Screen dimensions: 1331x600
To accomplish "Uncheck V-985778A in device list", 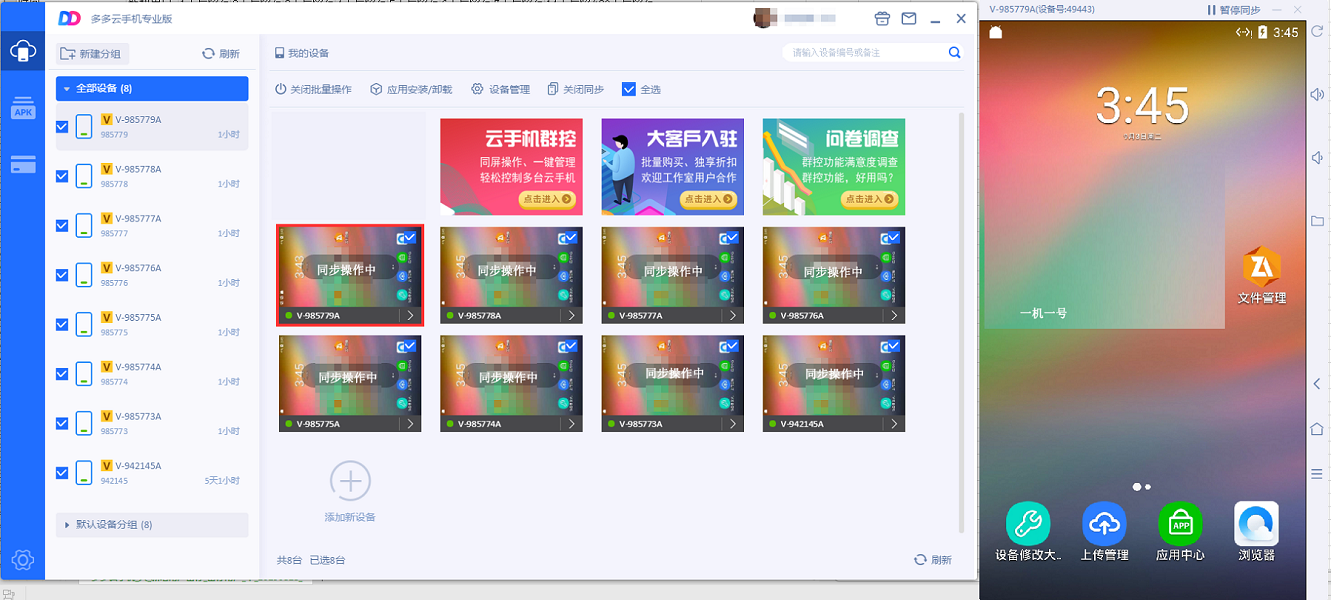I will point(63,176).
